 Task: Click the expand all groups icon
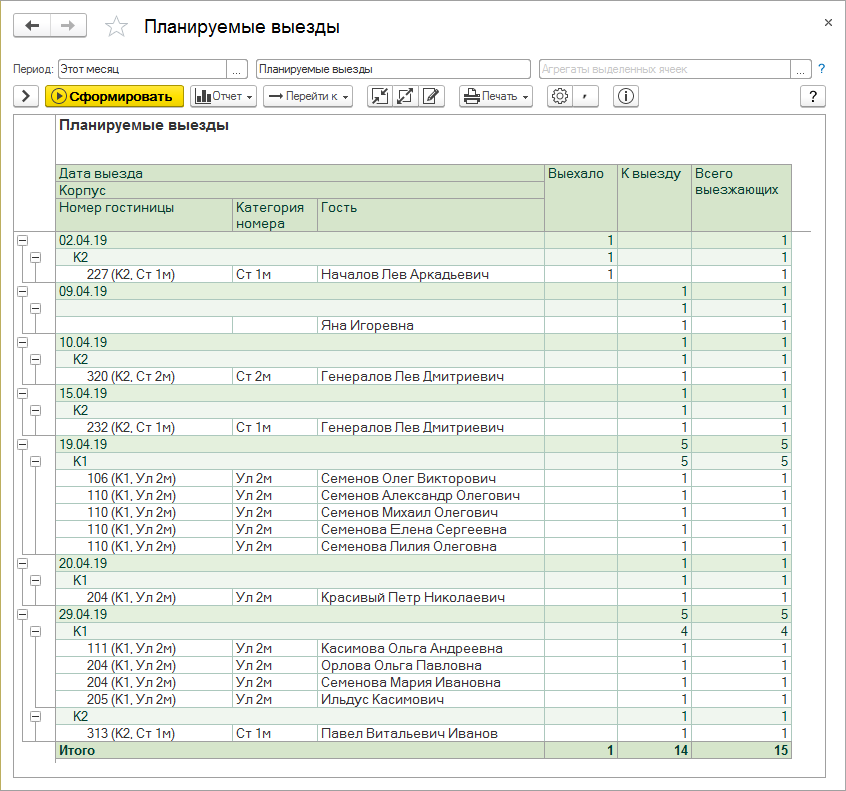406,96
